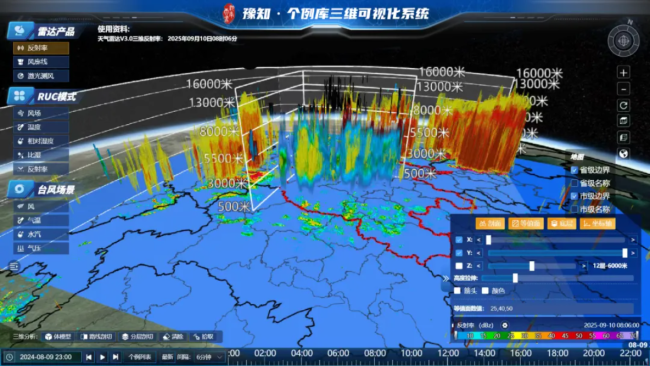Click the X axis slider track
Image resolution: width=650 pixels, height=366 pixels.
click(556, 240)
